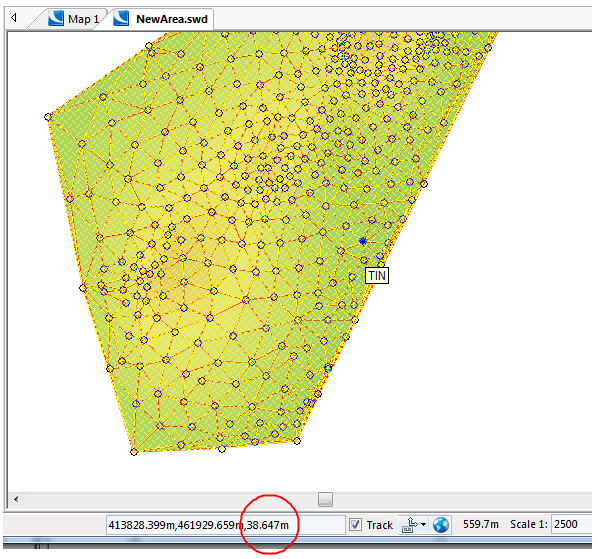Click the 559.7m distance readout

pos(481,524)
